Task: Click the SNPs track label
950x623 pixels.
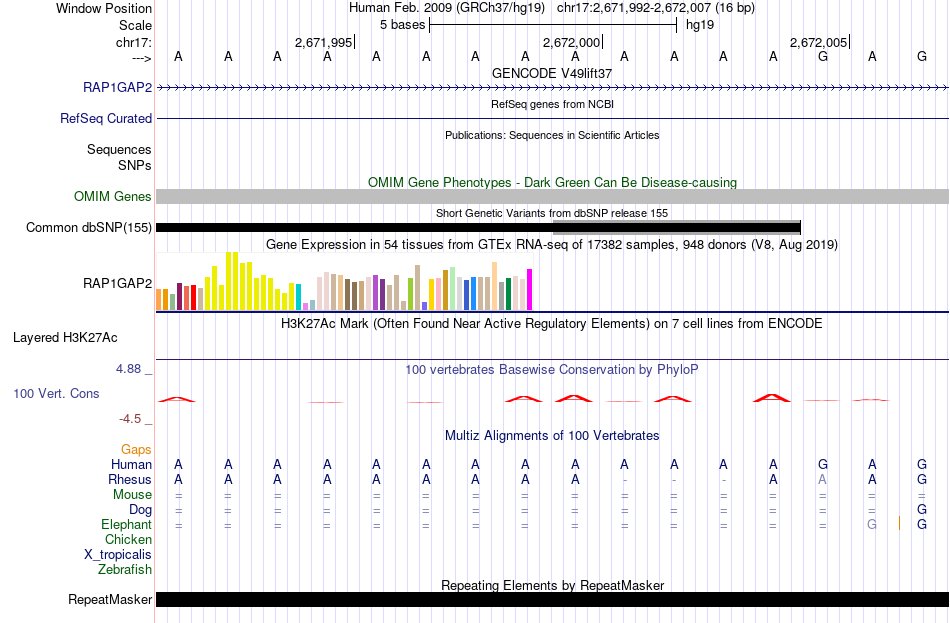Action: click(135, 165)
